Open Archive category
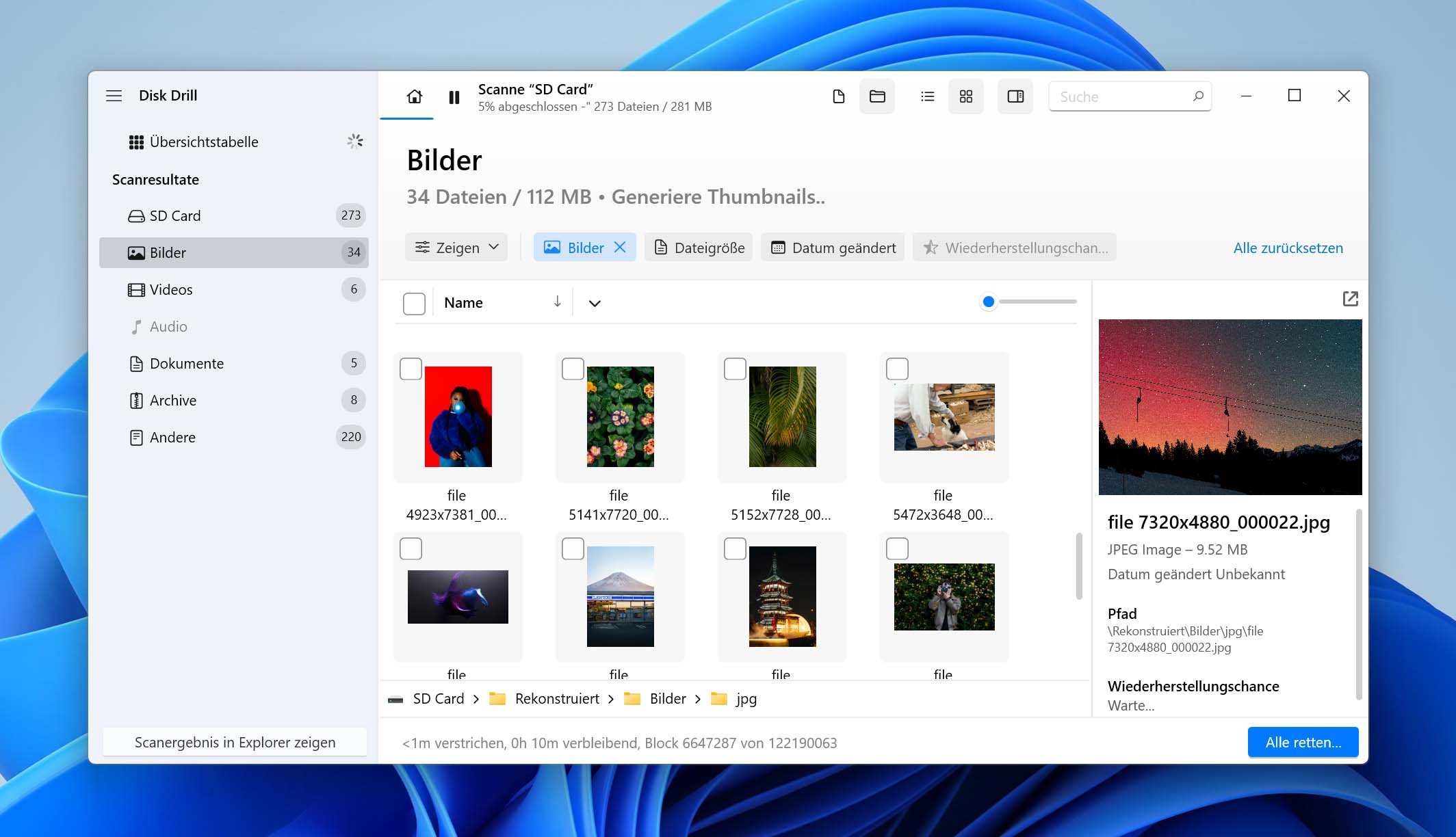 click(234, 400)
